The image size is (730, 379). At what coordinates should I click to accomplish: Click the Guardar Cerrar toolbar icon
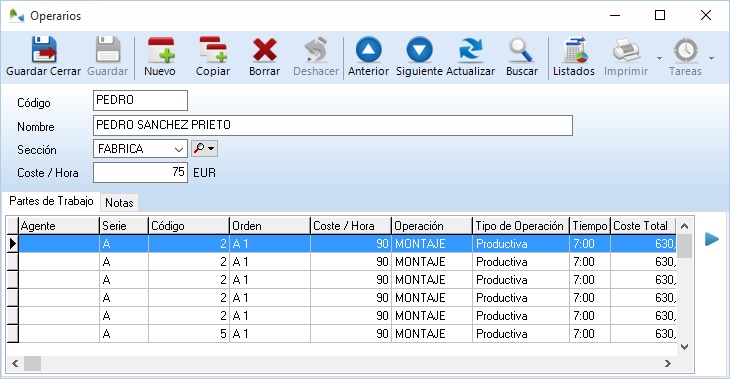44,50
